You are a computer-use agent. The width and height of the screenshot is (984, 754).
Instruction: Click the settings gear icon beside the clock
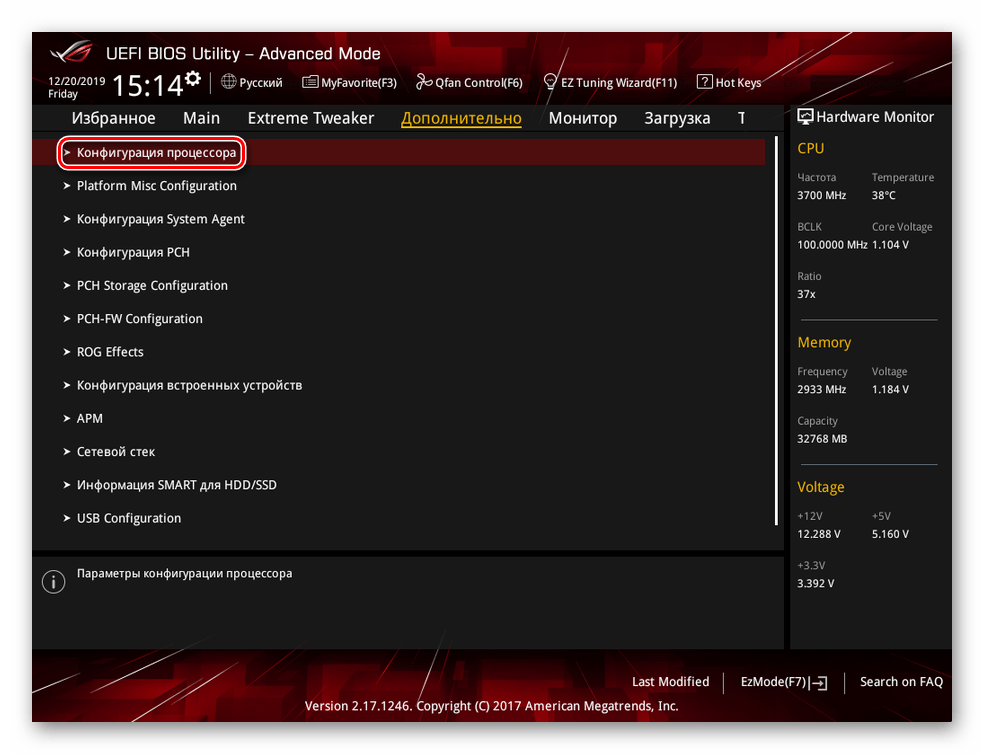click(192, 78)
